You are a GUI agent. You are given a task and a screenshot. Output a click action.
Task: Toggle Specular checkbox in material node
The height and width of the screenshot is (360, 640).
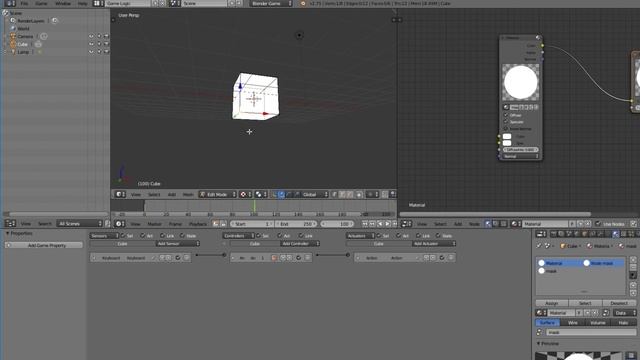pos(506,122)
